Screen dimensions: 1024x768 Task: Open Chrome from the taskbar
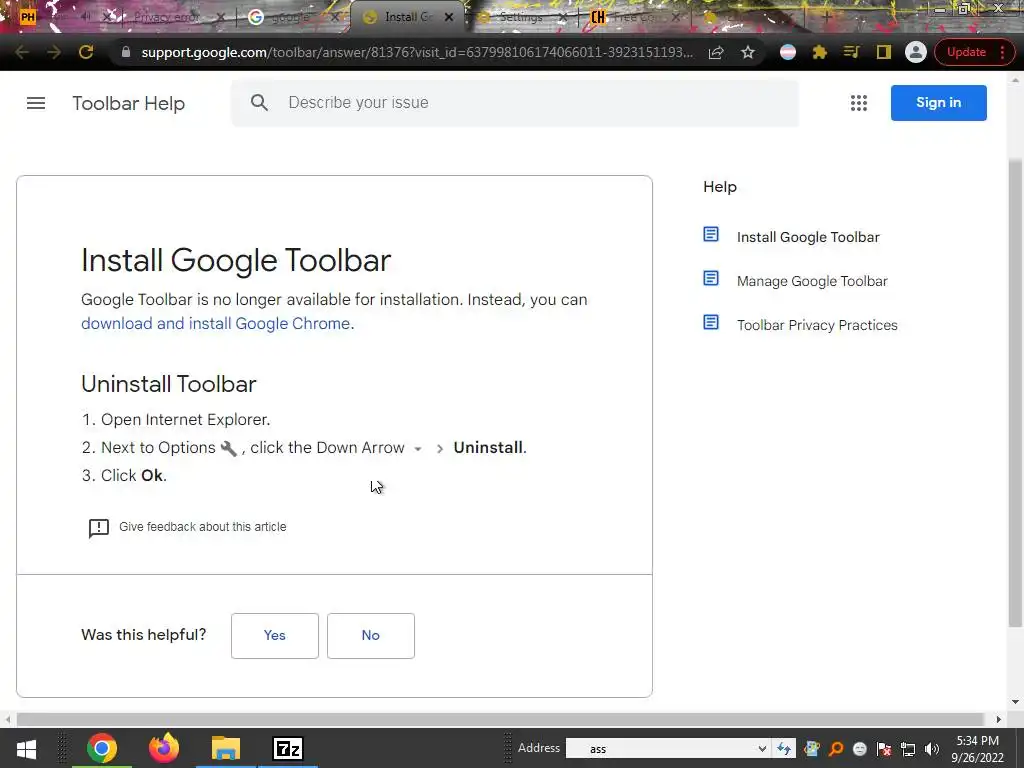pos(102,748)
